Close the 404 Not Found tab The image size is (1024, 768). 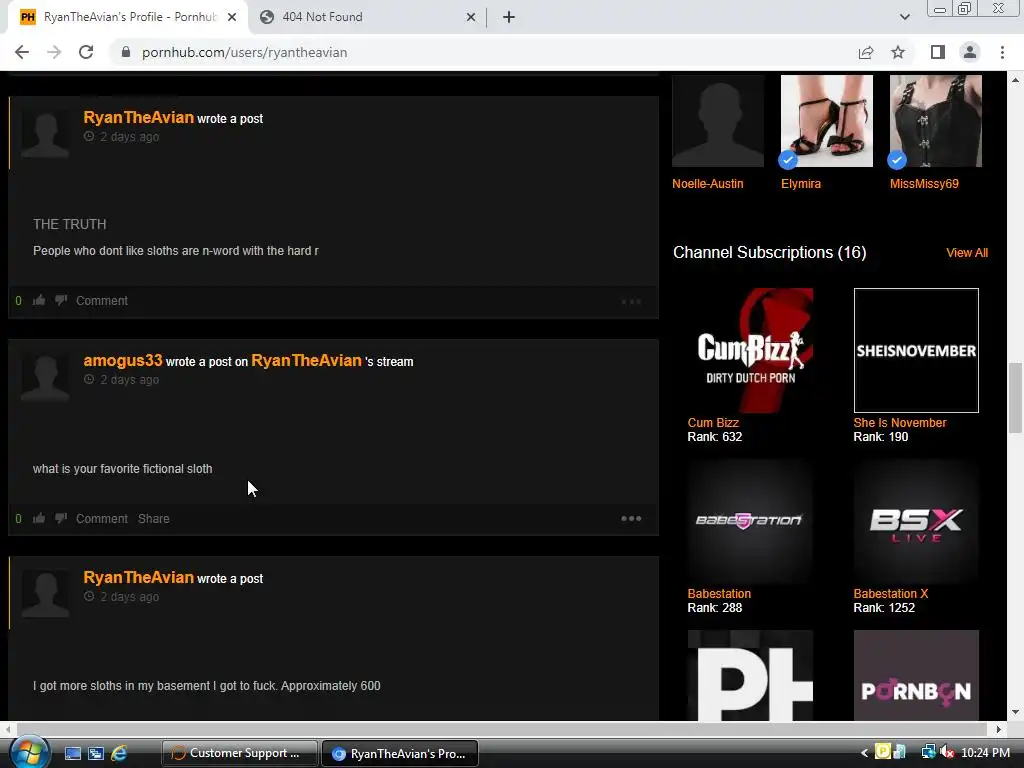point(471,17)
